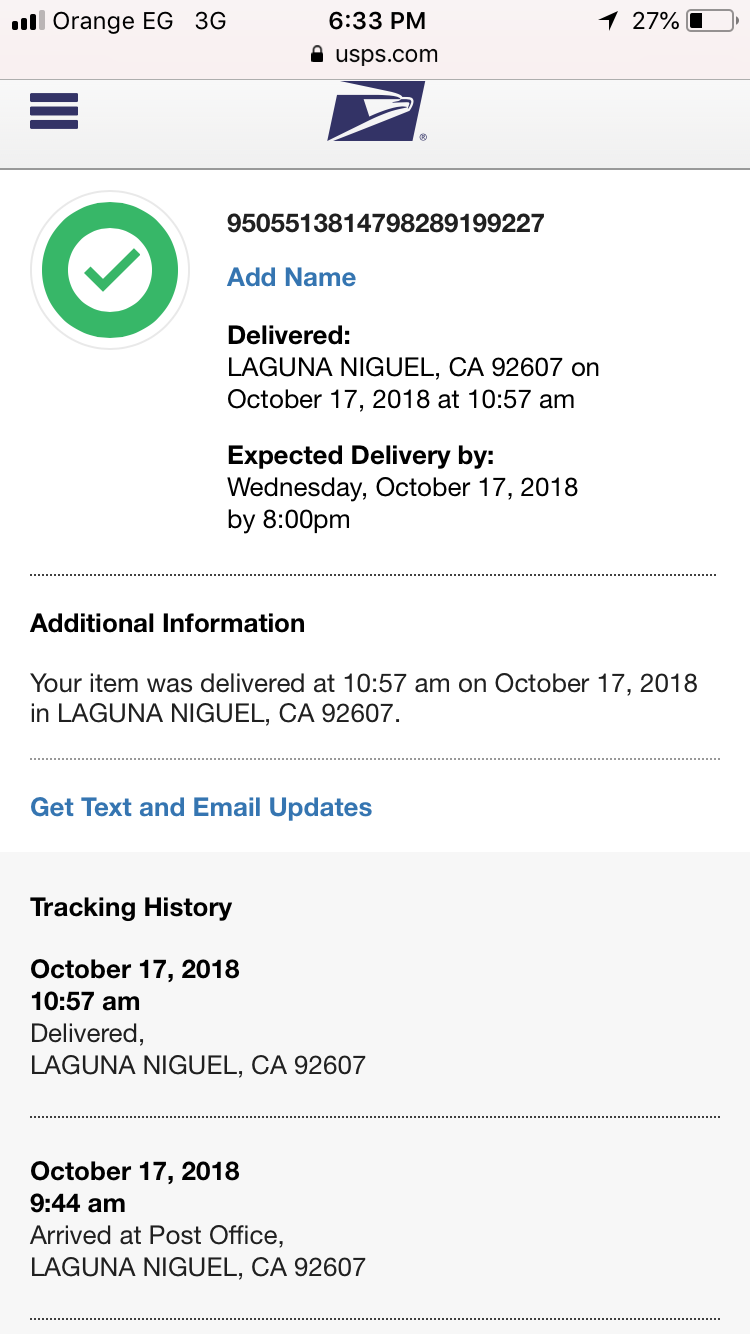Open Get Text and Email Updates

tap(201, 807)
